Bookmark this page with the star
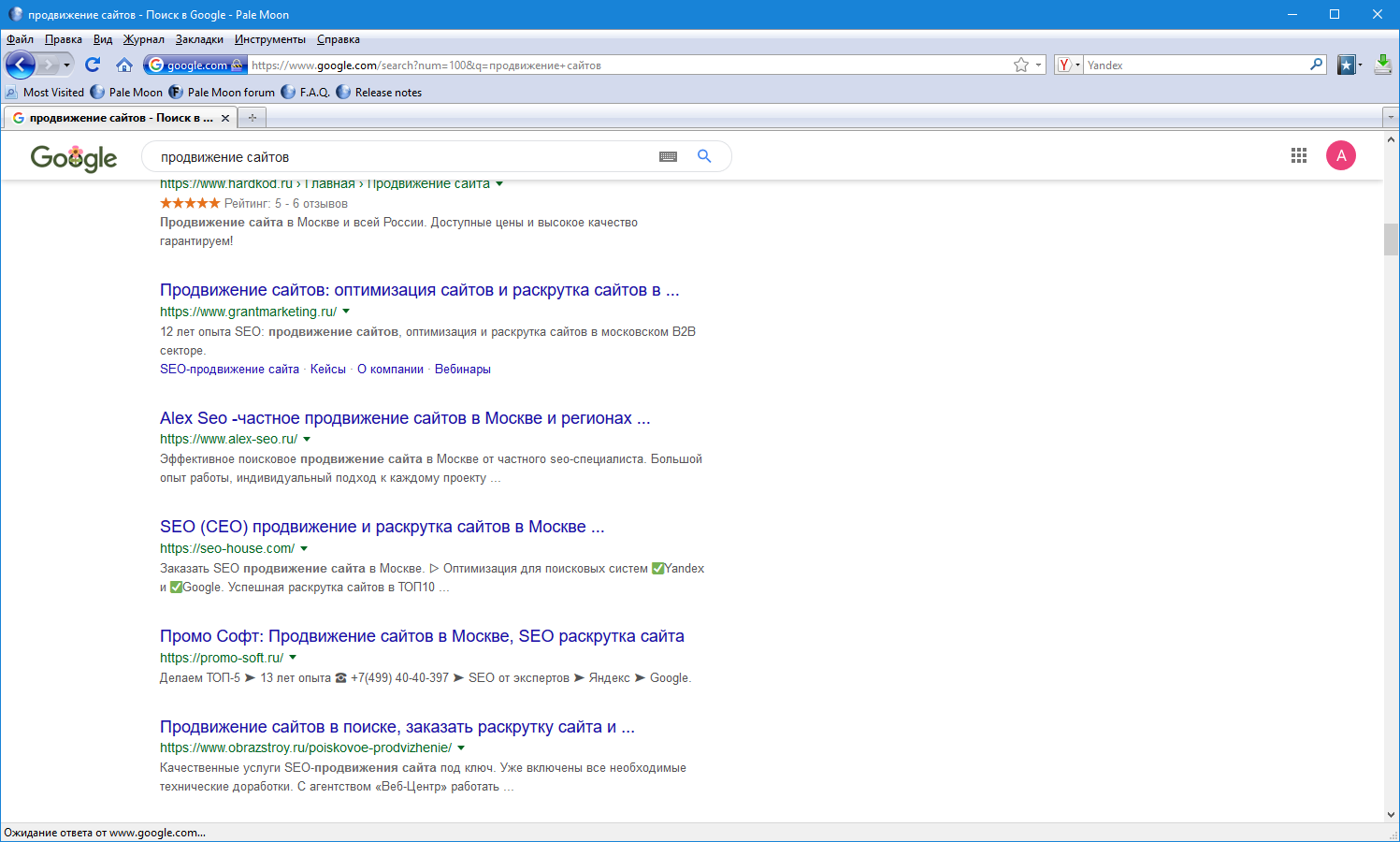 1021,65
